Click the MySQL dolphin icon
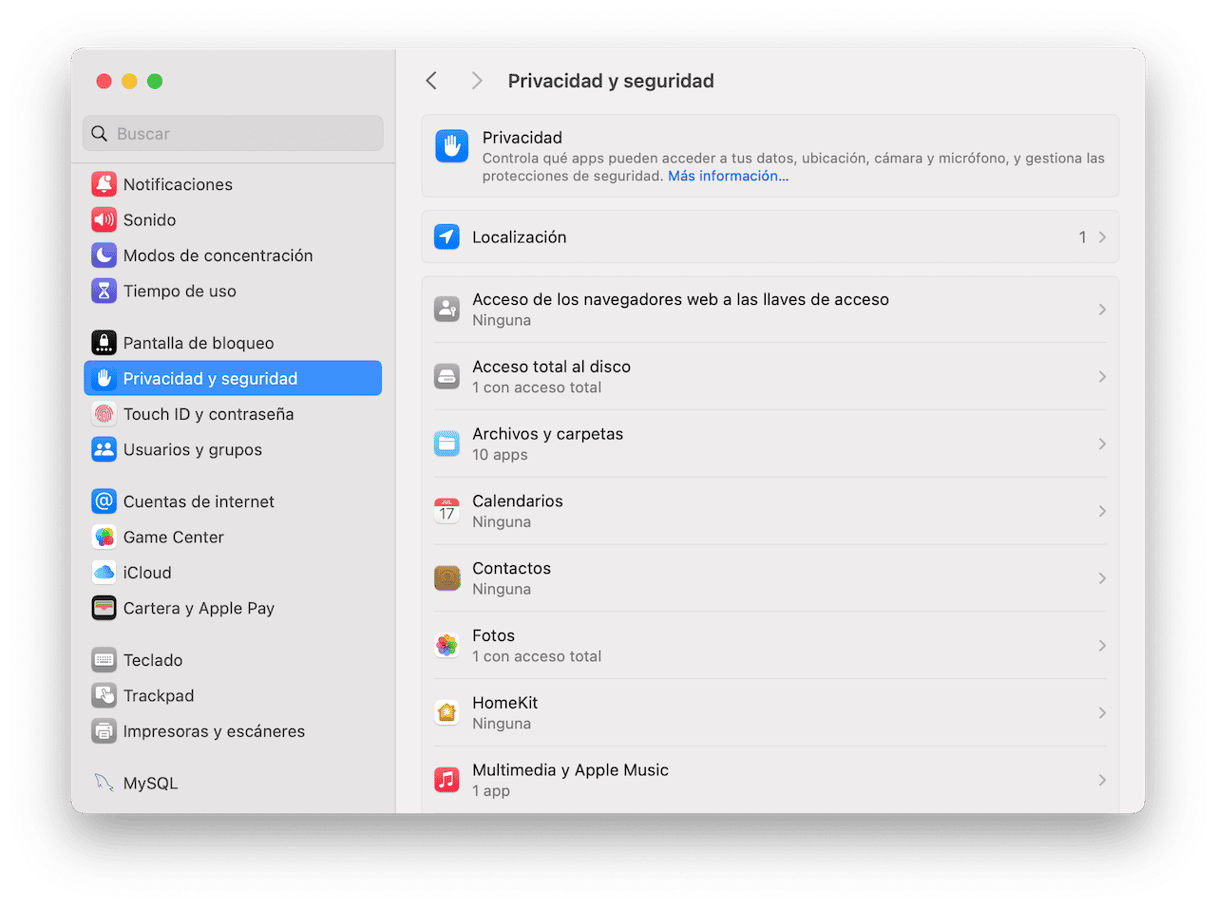 tap(104, 783)
